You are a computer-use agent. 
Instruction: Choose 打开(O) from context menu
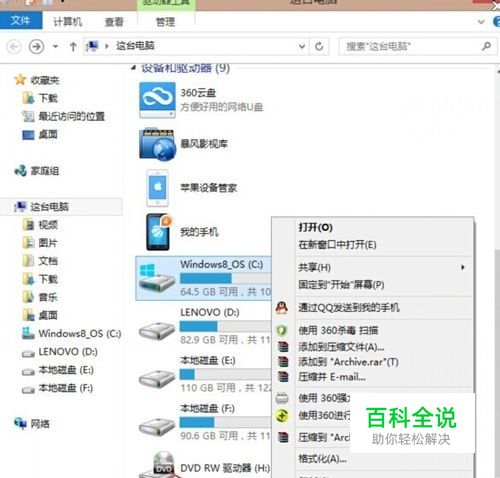315,227
